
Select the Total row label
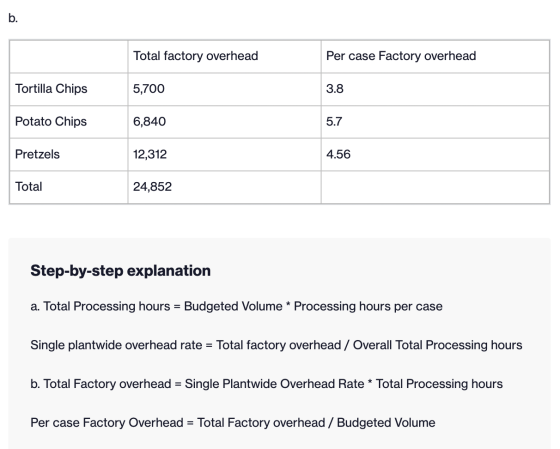pos(29,186)
